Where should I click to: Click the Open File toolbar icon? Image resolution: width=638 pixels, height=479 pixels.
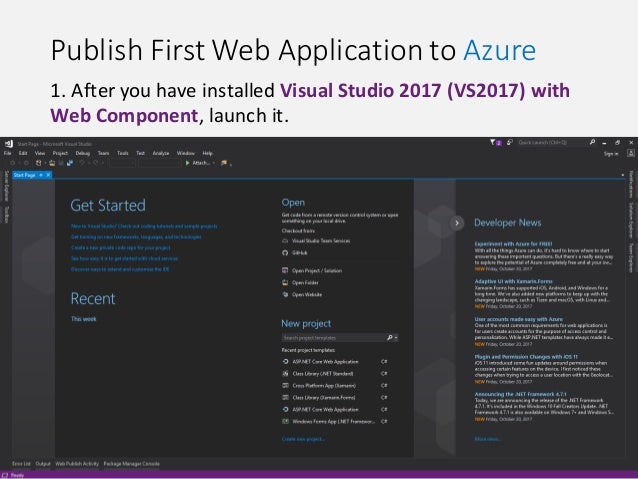coord(52,163)
